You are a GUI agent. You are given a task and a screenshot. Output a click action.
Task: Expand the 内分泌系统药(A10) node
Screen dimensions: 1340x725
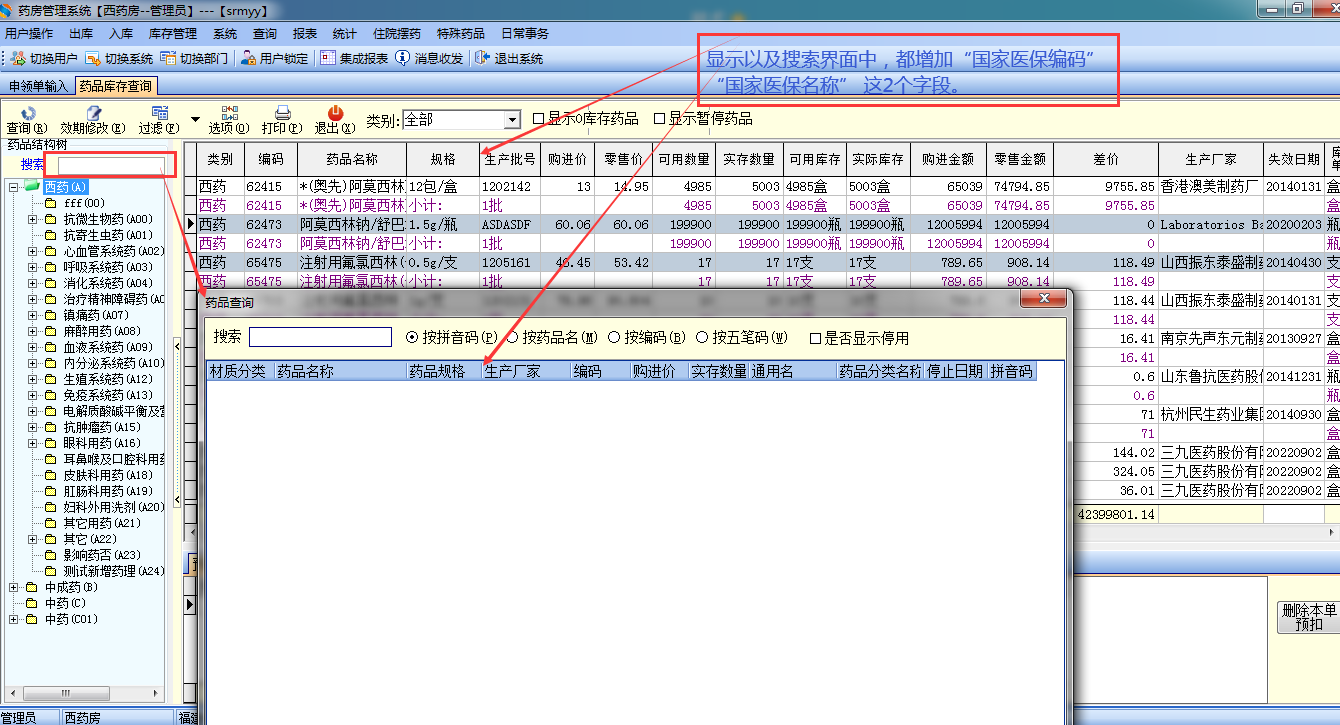[33, 363]
